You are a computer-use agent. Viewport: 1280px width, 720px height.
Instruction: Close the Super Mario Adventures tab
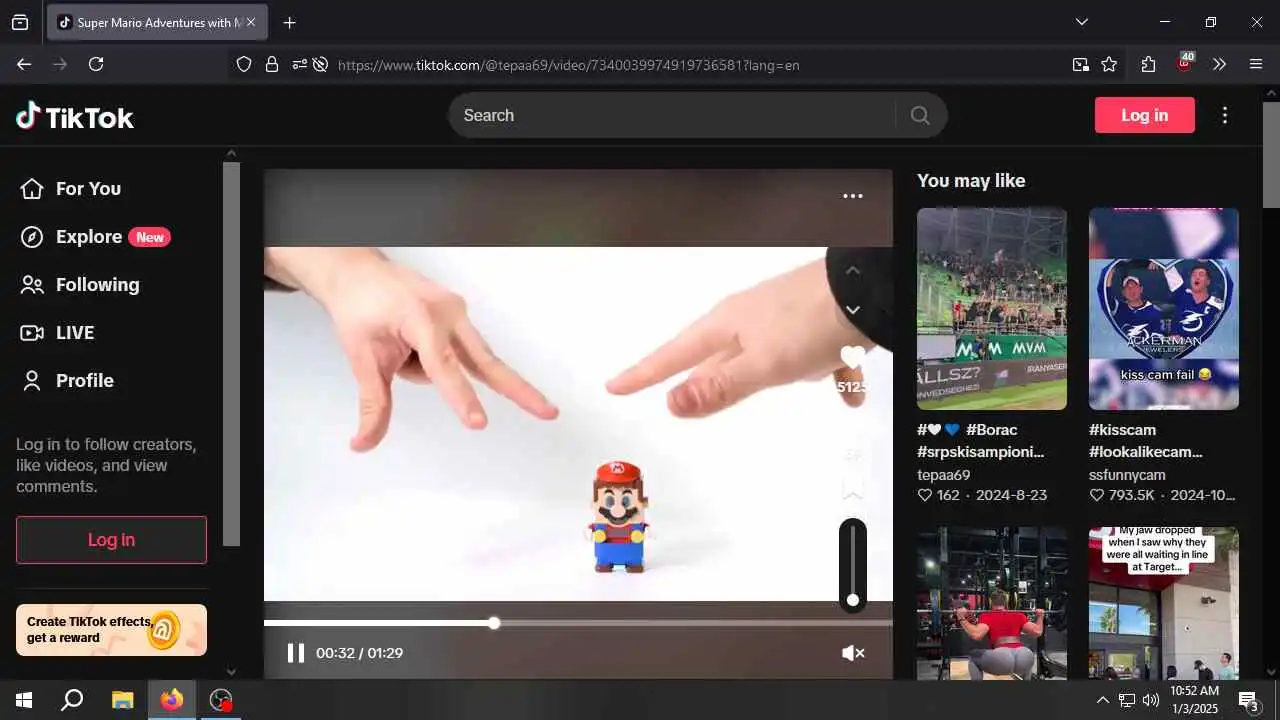point(250,22)
